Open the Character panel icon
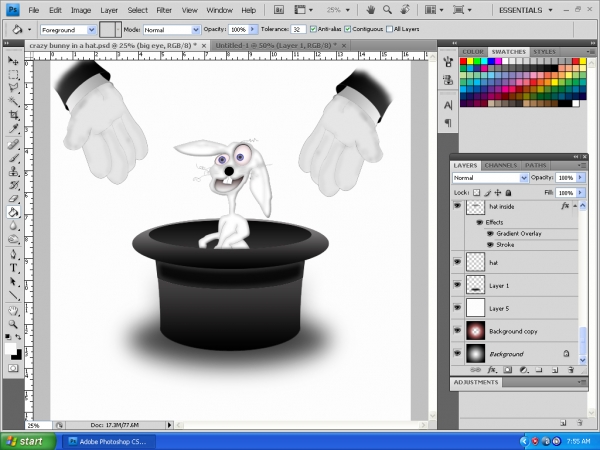This screenshot has width=600, height=450. coord(448,105)
